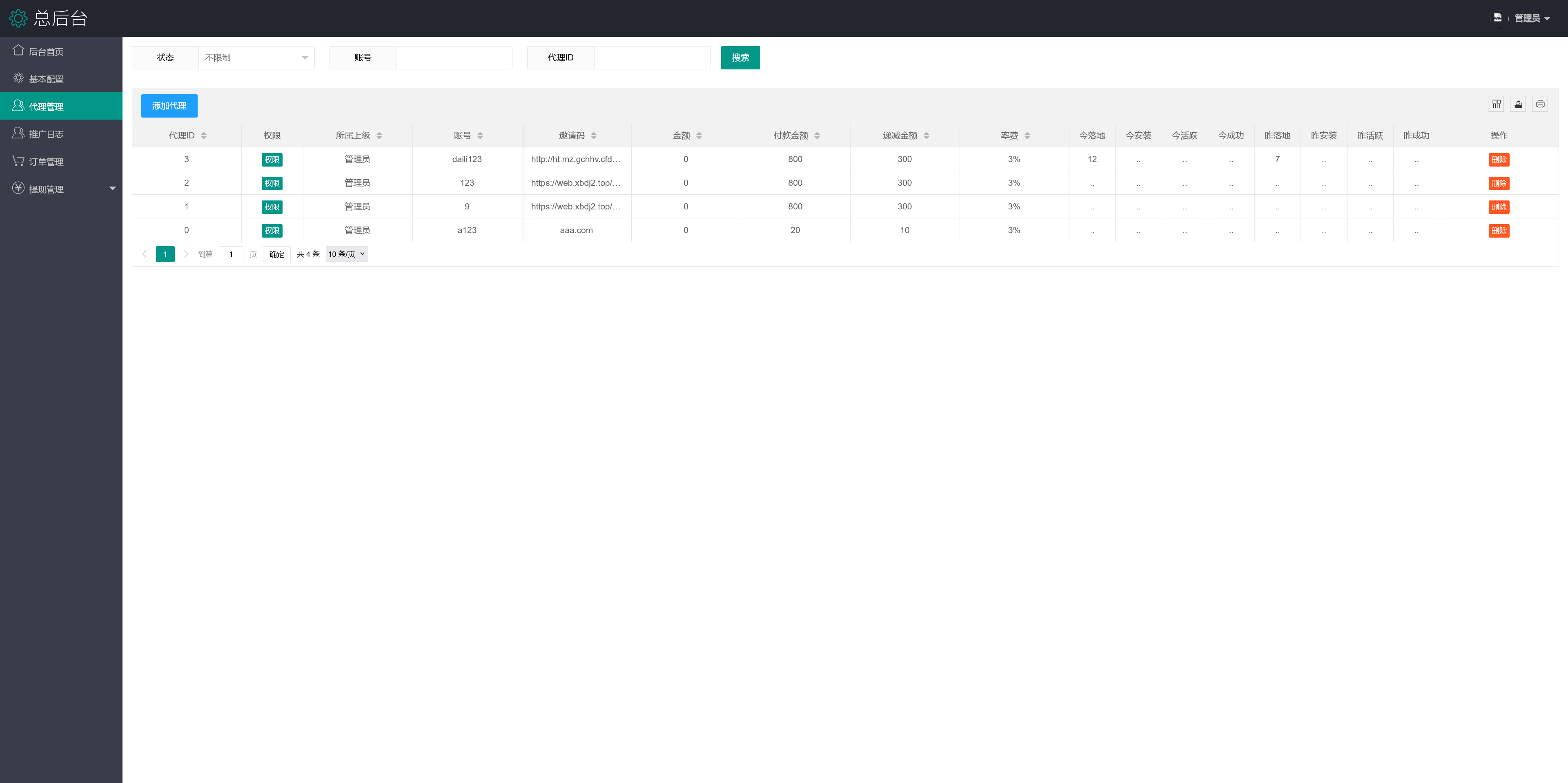
Task: Click the admin avatar icon
Action: [x=1497, y=18]
